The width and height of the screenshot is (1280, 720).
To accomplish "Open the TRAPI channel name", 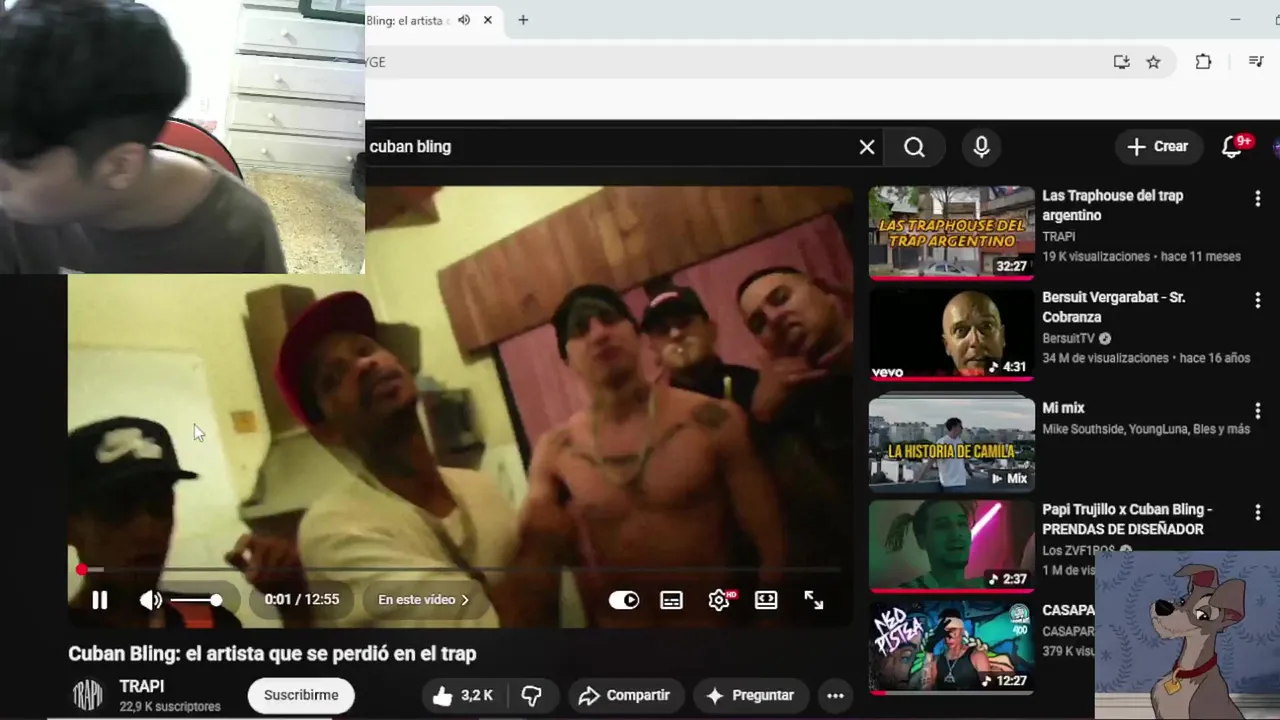I will [142, 686].
